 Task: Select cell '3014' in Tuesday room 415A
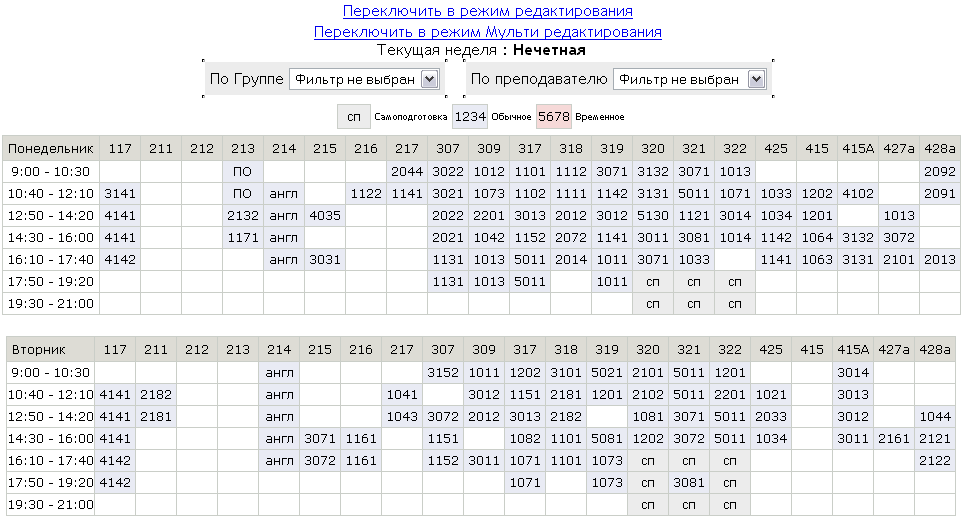[853, 372]
